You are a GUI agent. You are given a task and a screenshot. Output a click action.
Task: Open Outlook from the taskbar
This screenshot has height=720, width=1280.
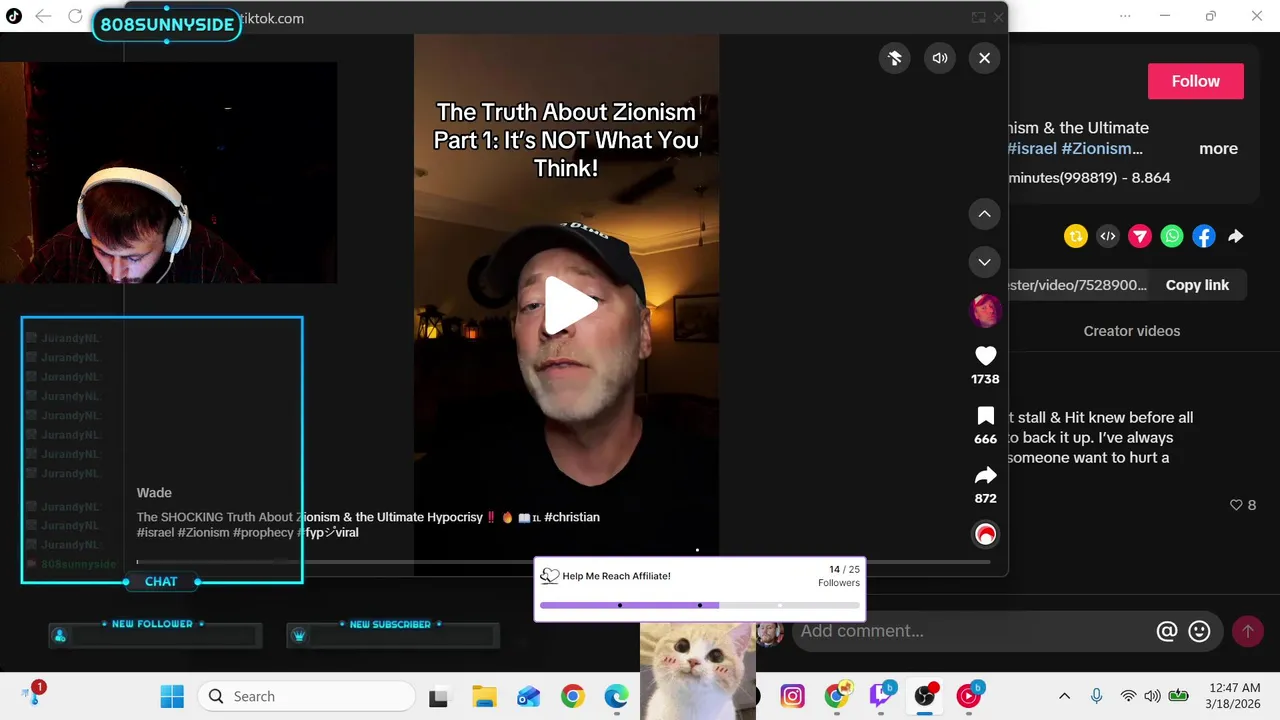528,697
